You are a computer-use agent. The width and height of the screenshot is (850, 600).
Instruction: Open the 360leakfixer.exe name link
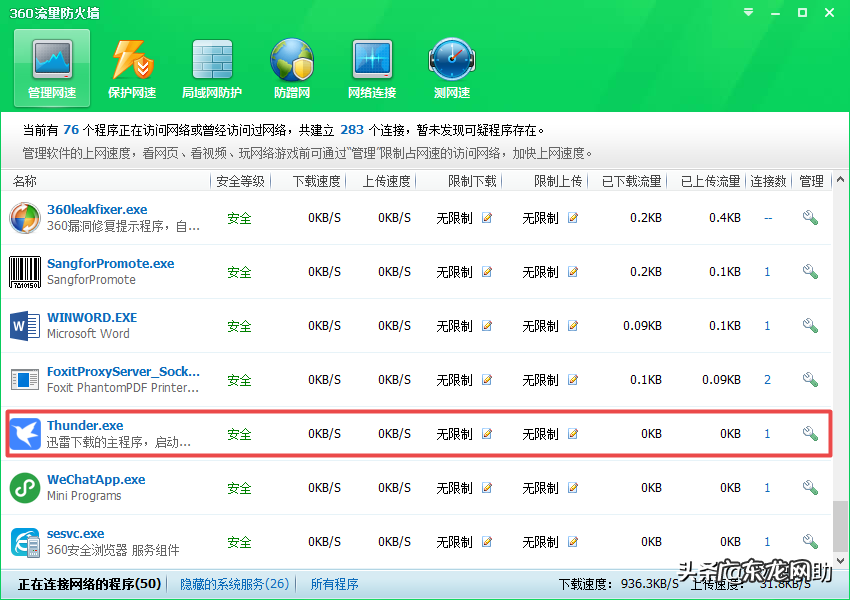[x=97, y=209]
